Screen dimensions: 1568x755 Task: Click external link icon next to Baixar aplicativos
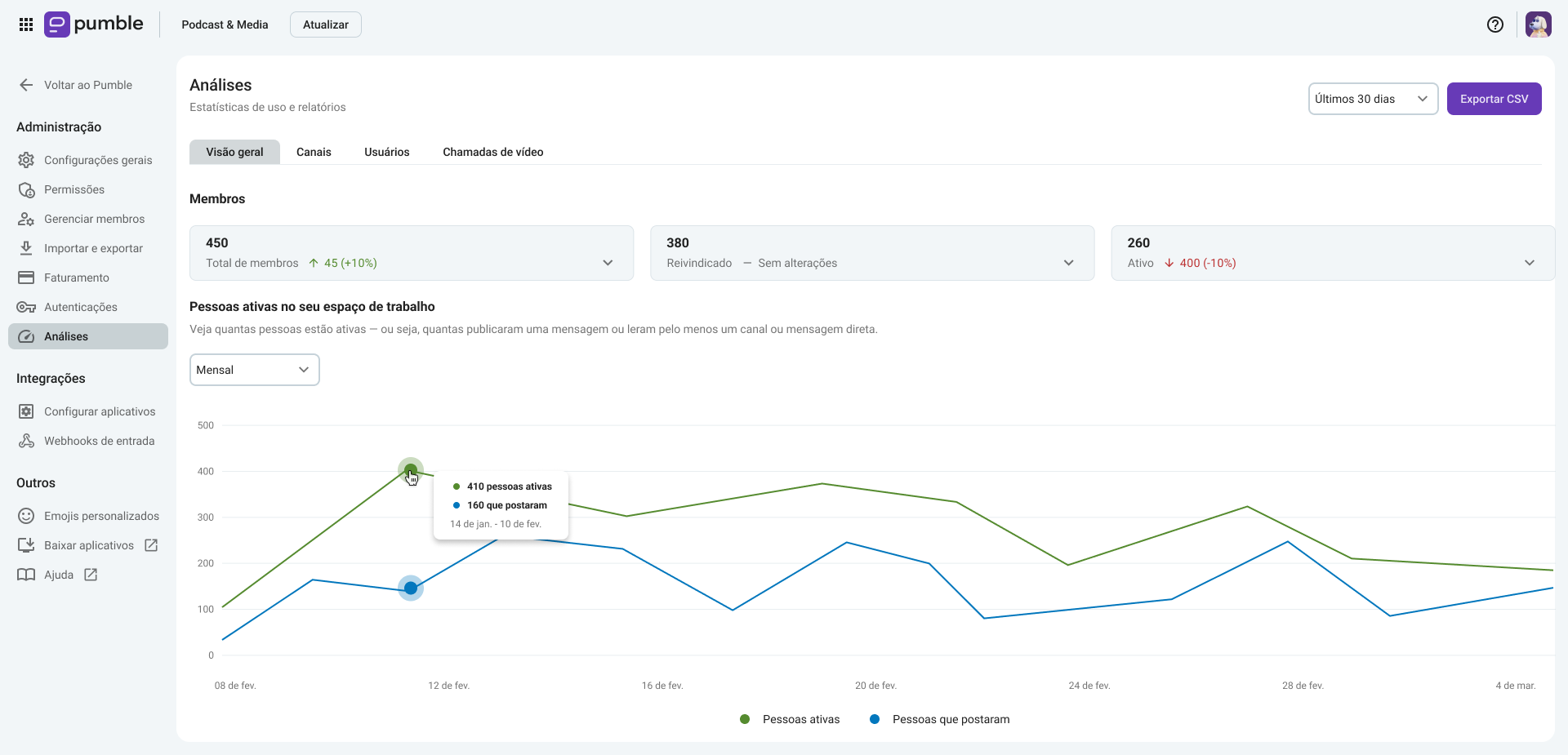(x=151, y=545)
